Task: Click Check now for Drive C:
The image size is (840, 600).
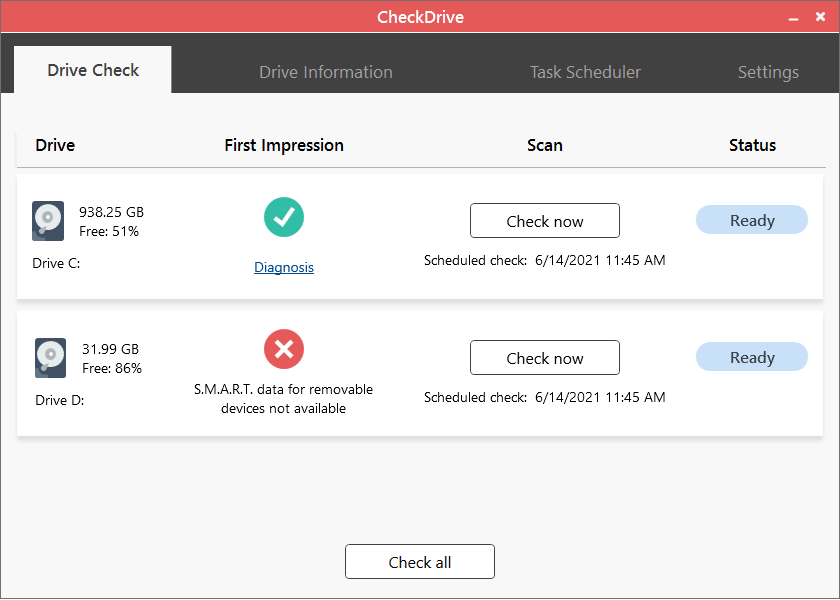Action: coord(545,221)
